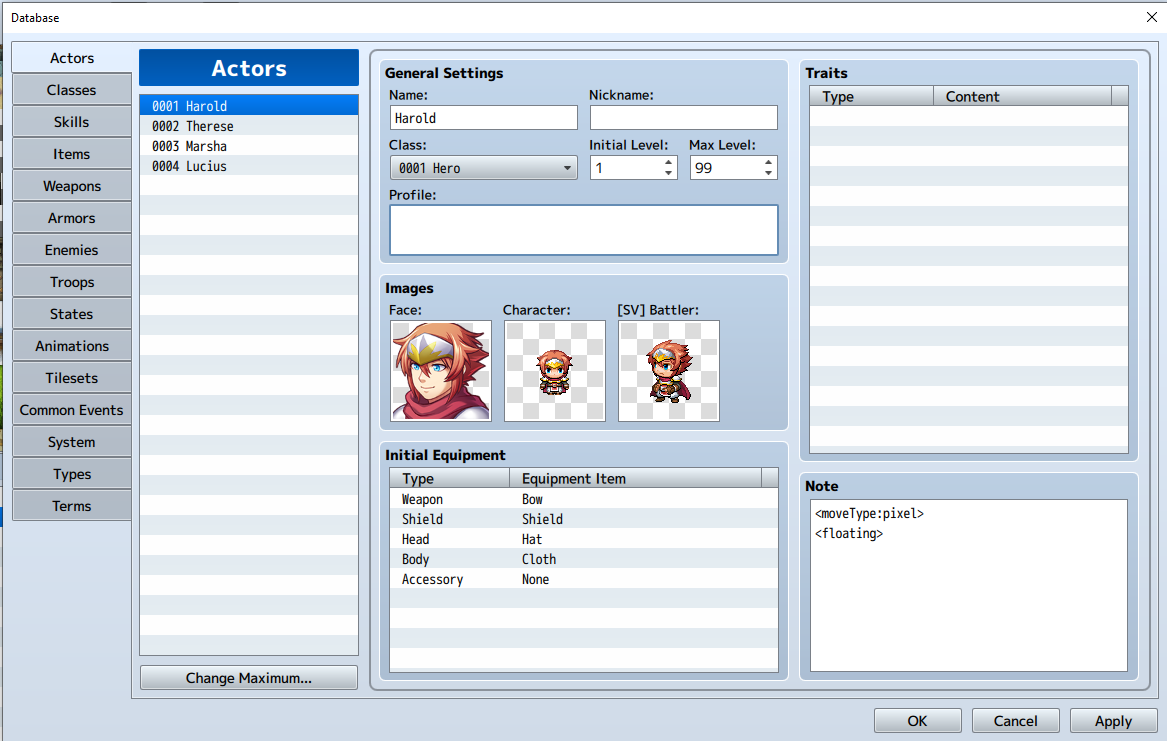
Task: Open the Skills section
Action: click(x=71, y=121)
